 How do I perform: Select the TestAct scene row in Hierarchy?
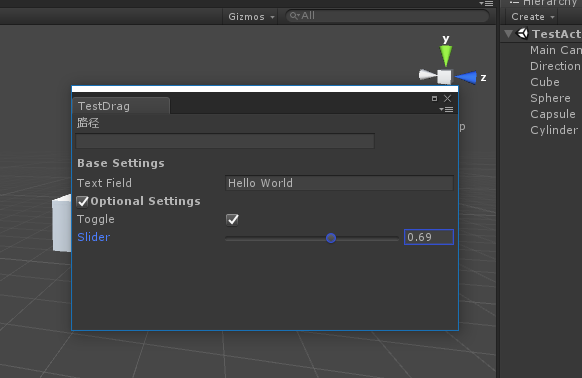[541, 34]
